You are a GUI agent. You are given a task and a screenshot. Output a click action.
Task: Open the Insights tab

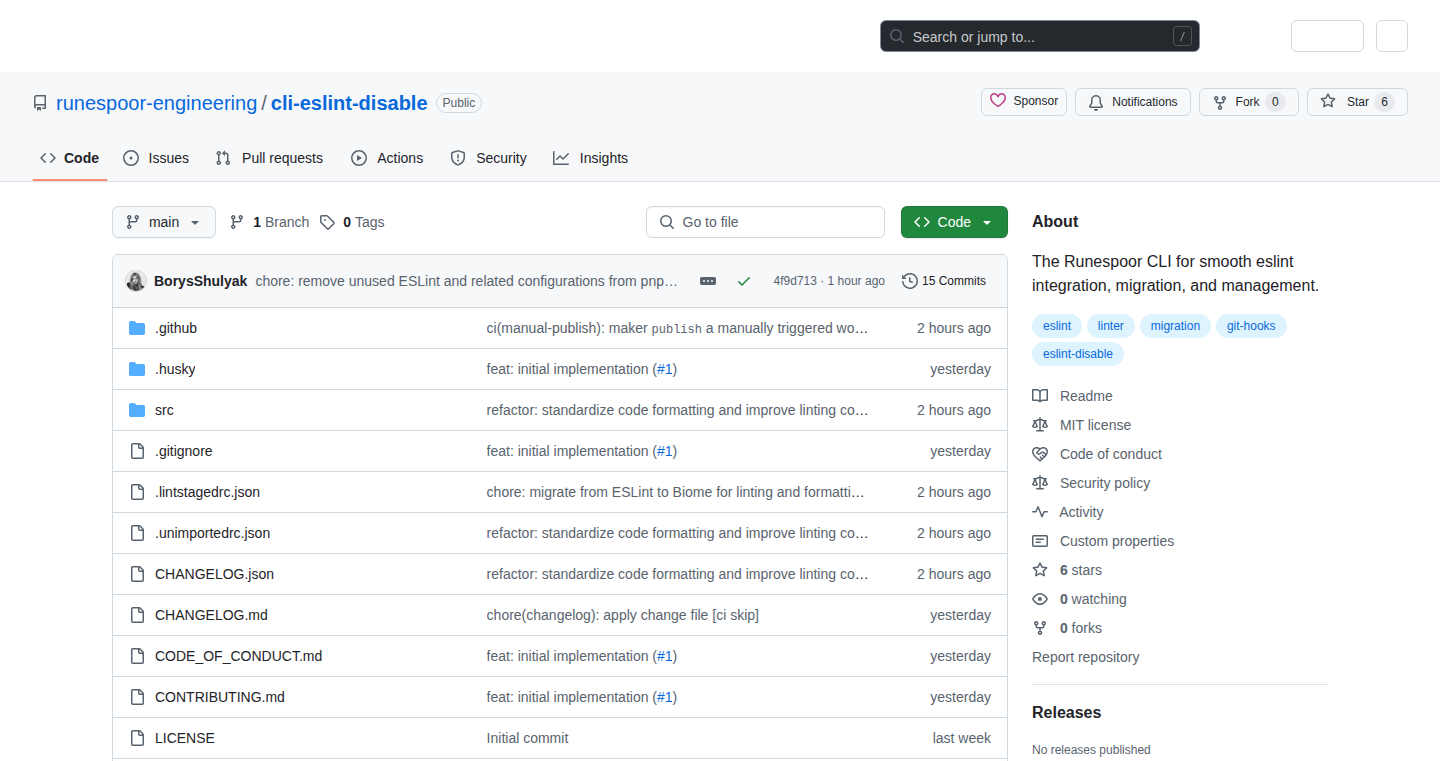pos(591,158)
